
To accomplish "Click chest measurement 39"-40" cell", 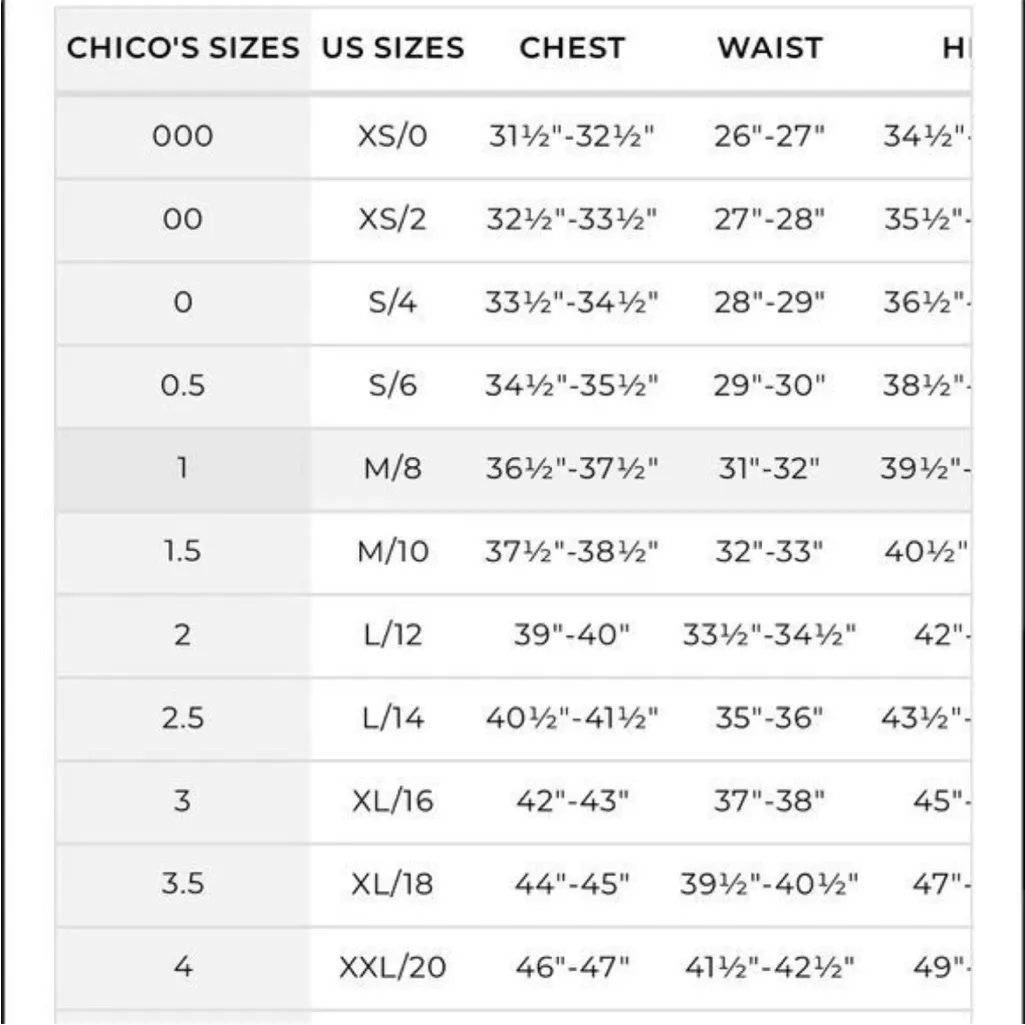I will click(572, 634).
